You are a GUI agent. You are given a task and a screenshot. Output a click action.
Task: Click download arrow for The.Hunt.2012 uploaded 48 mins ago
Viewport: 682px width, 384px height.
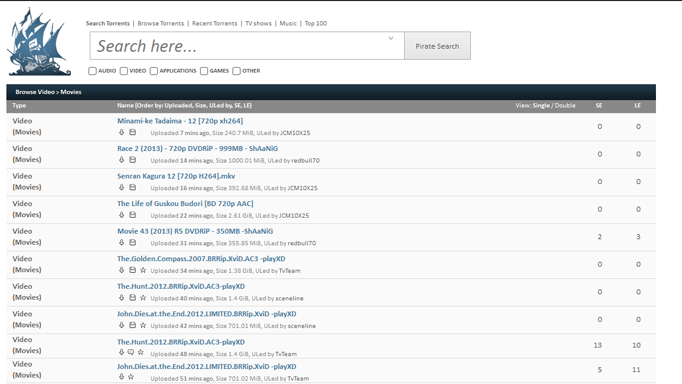(x=121, y=352)
